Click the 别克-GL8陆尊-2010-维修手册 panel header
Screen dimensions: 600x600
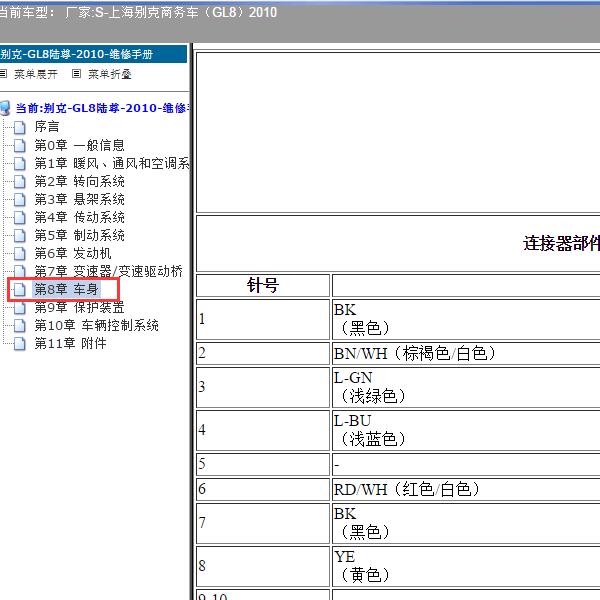tap(93, 54)
